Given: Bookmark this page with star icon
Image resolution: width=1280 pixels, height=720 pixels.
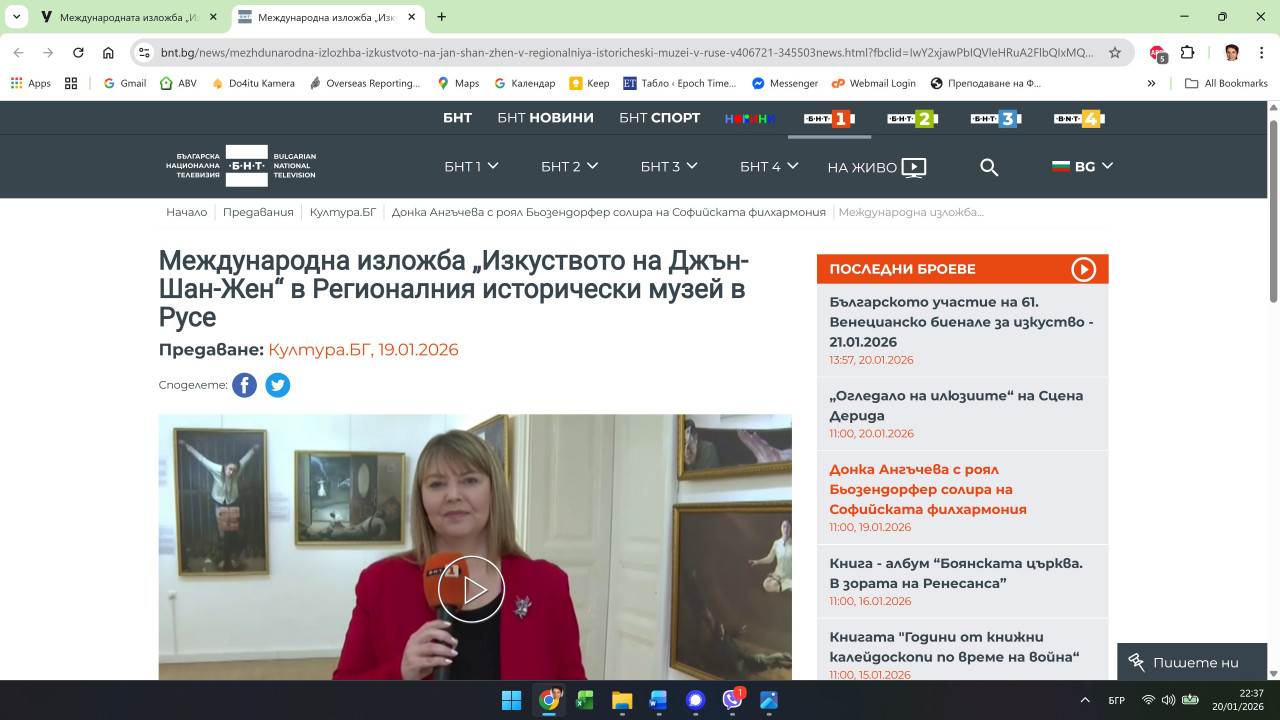Looking at the screenshot, I should [1115, 53].
